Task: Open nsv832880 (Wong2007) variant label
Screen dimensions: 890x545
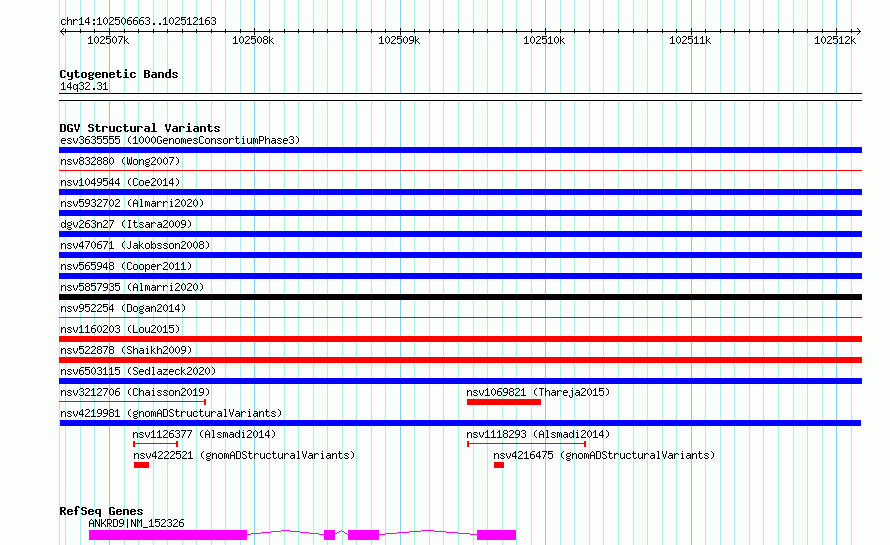Action: (x=120, y=161)
